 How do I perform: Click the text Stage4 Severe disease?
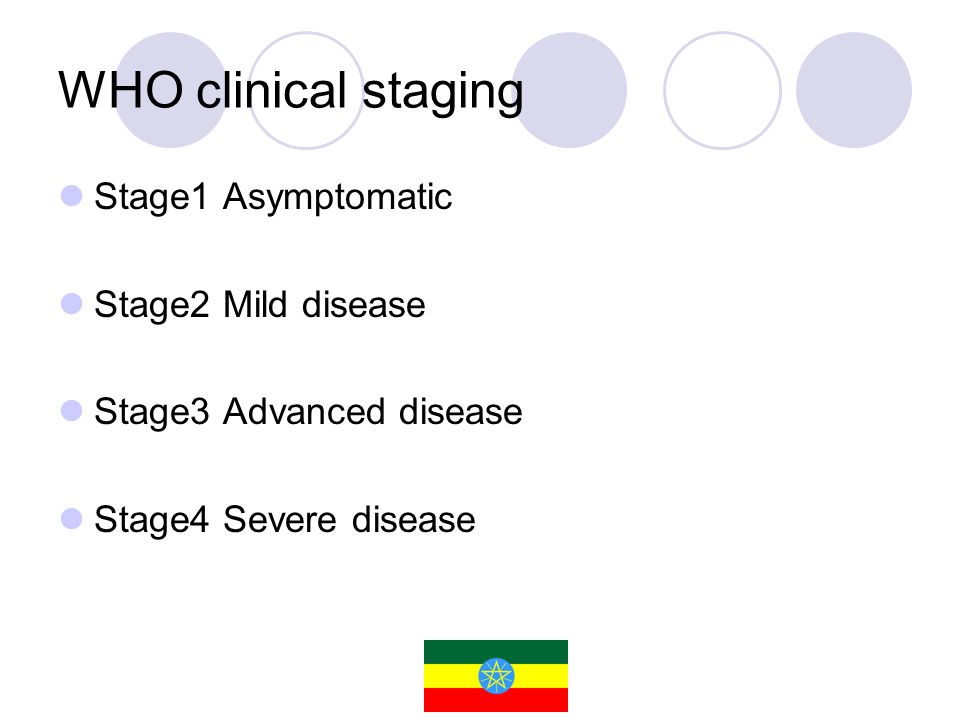[285, 520]
